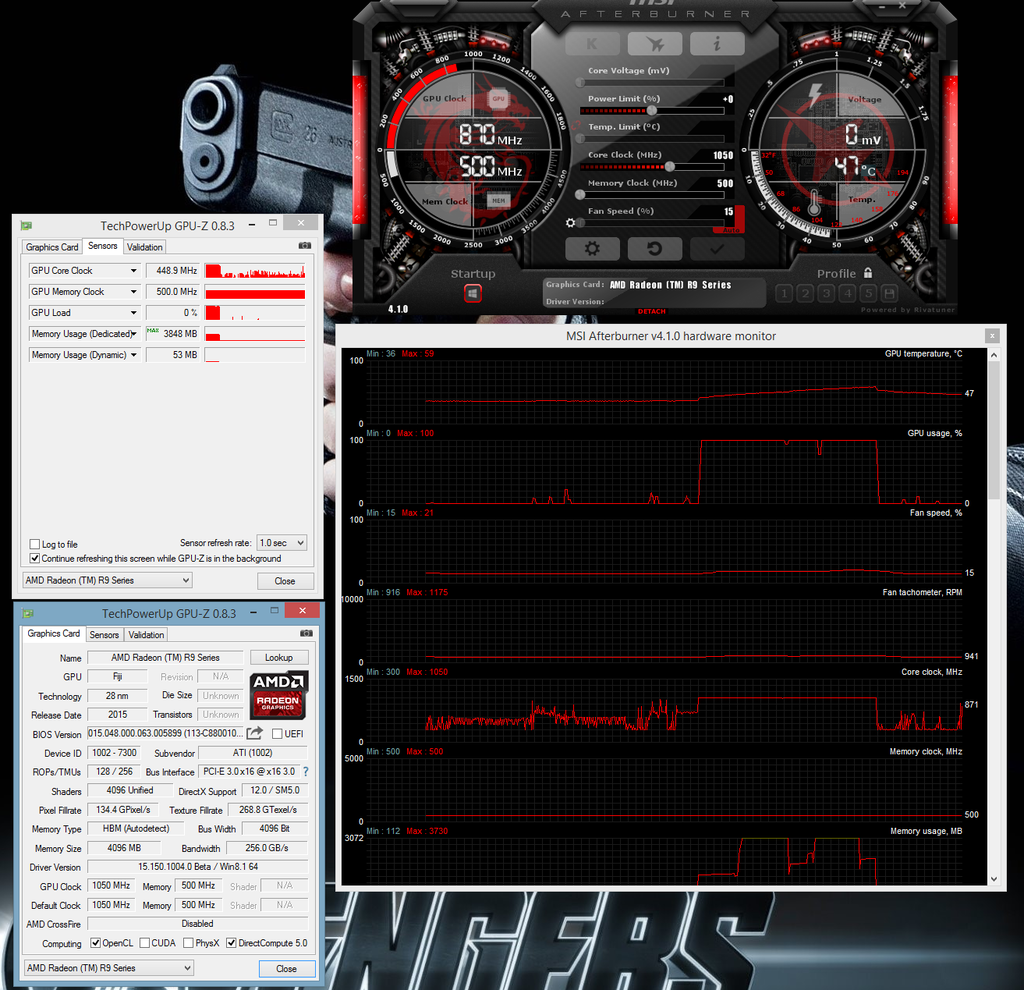Expand Memory Usage (Dynamic) sensor dropdown
The image size is (1024, 990).
click(133, 355)
